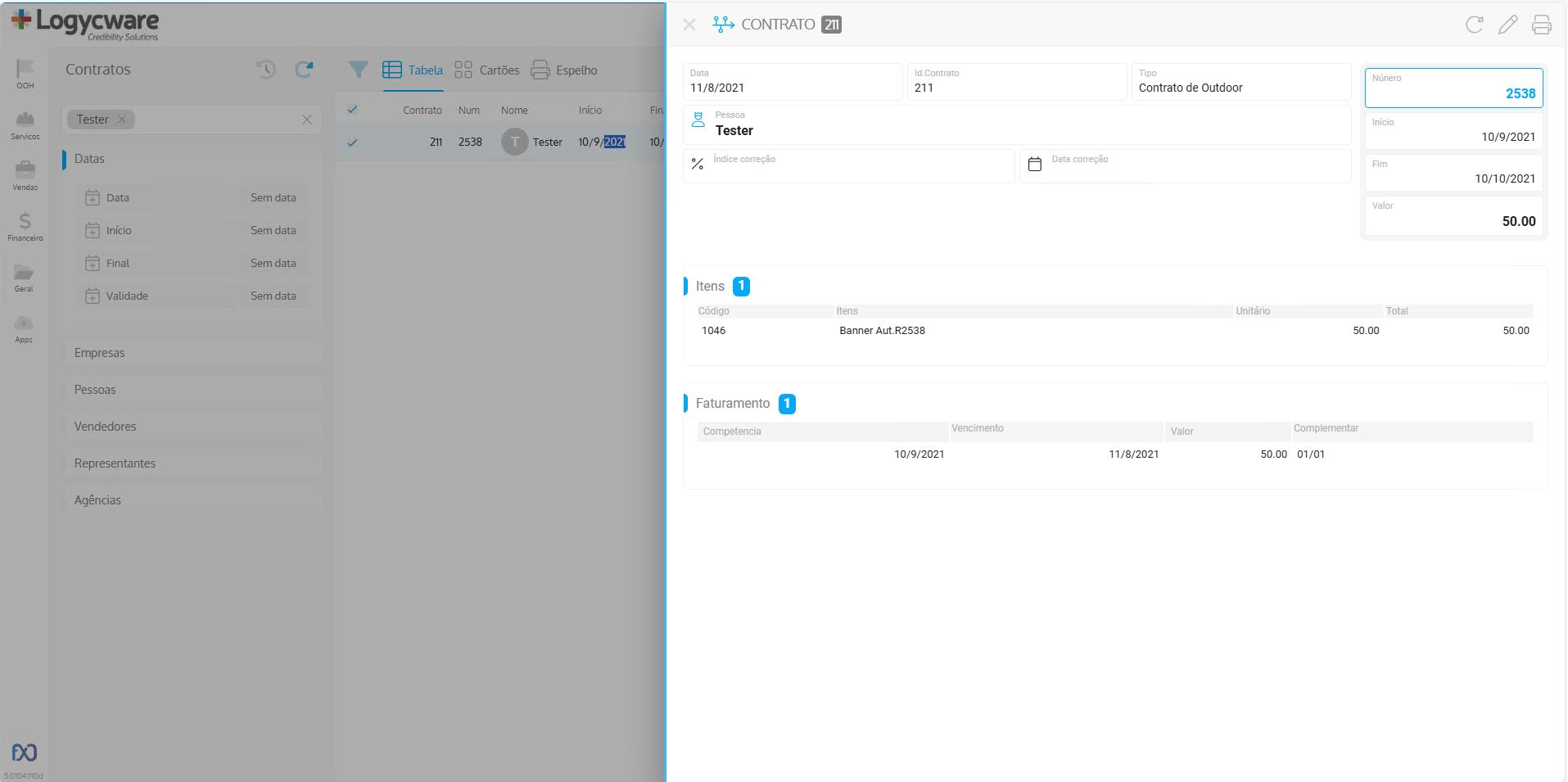
Task: Click the Itens count badge
Action: tap(741, 287)
